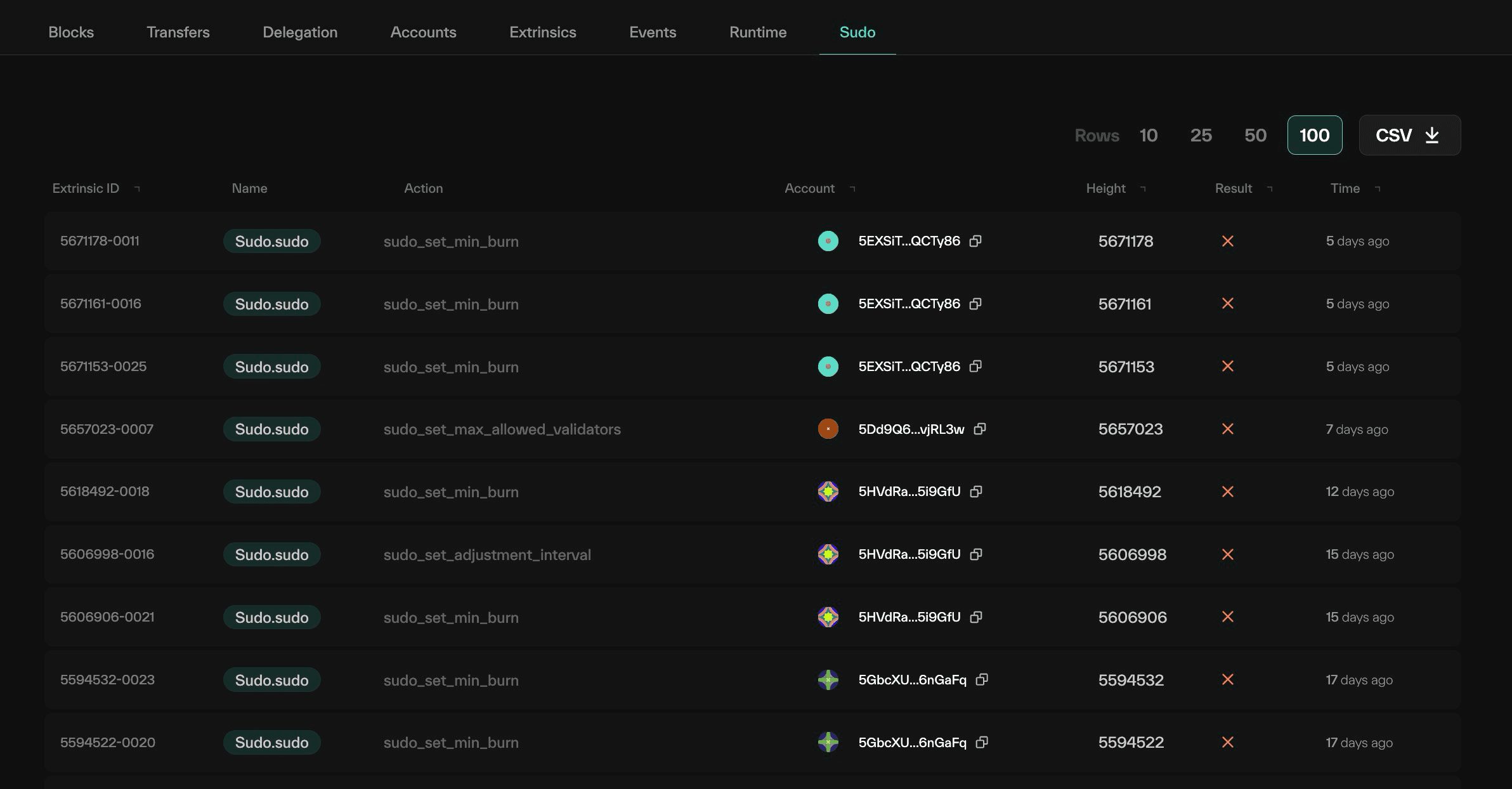Open account 5GbcXU...6nGaFq in row 5594532-0023

point(912,679)
